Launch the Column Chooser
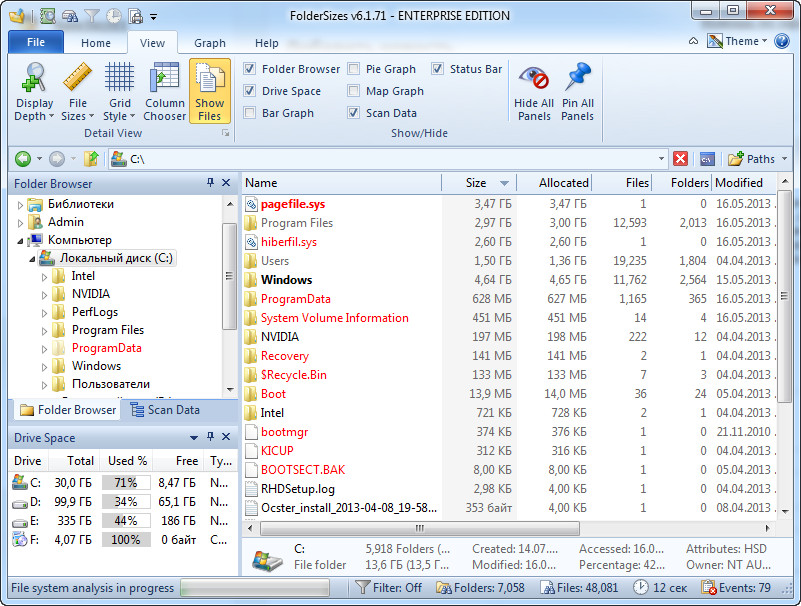801x606 pixels. [164, 91]
